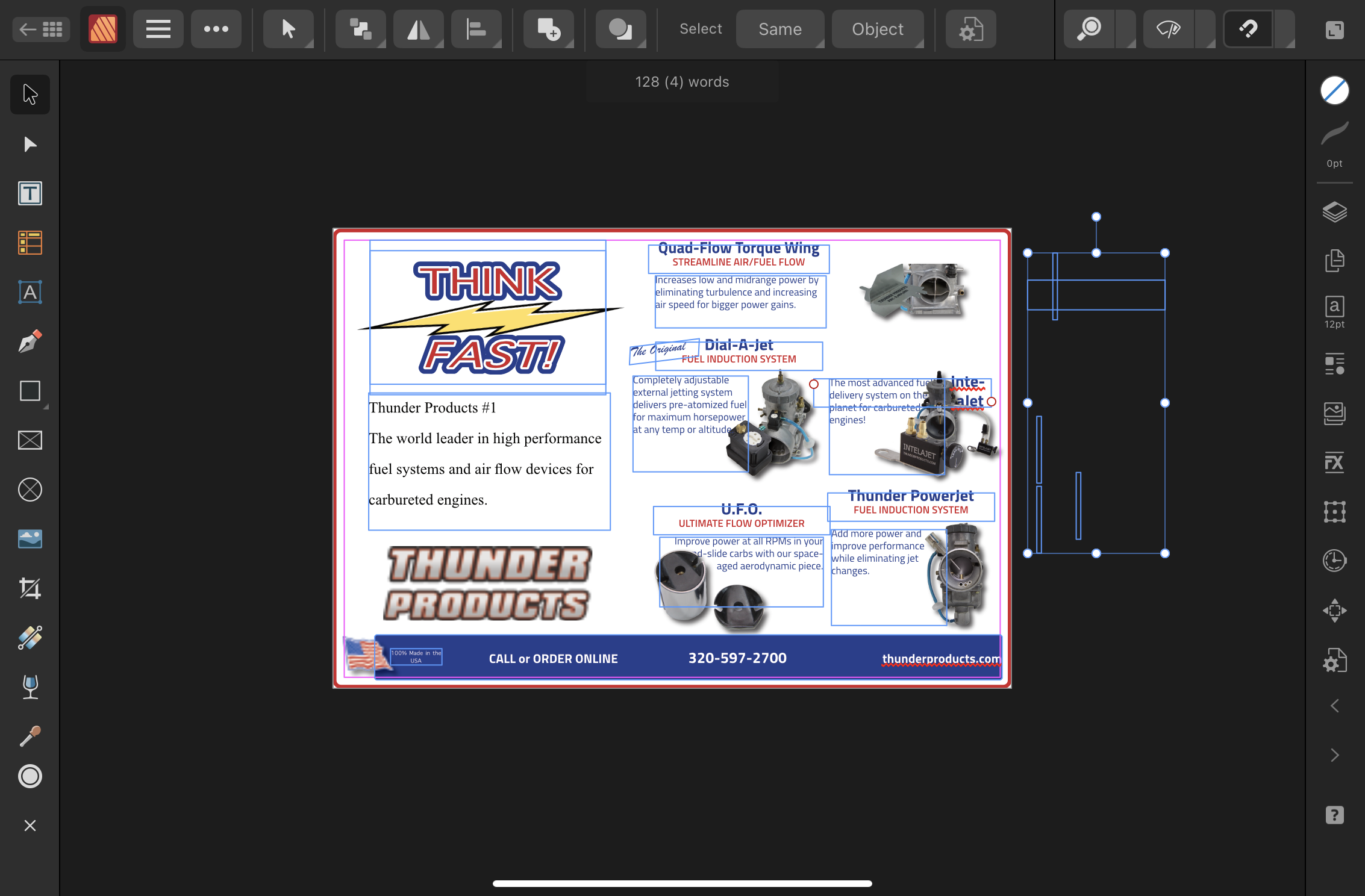
Task: Open the Colour studio swatch
Action: tap(1335, 90)
